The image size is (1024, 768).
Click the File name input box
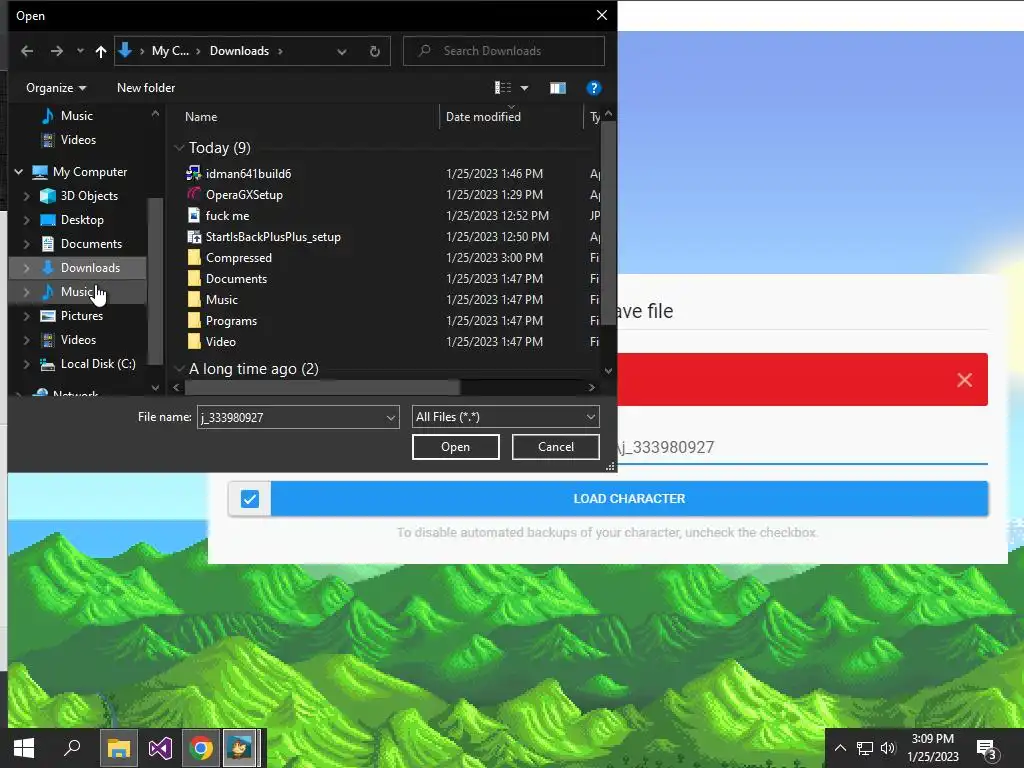[x=290, y=417]
